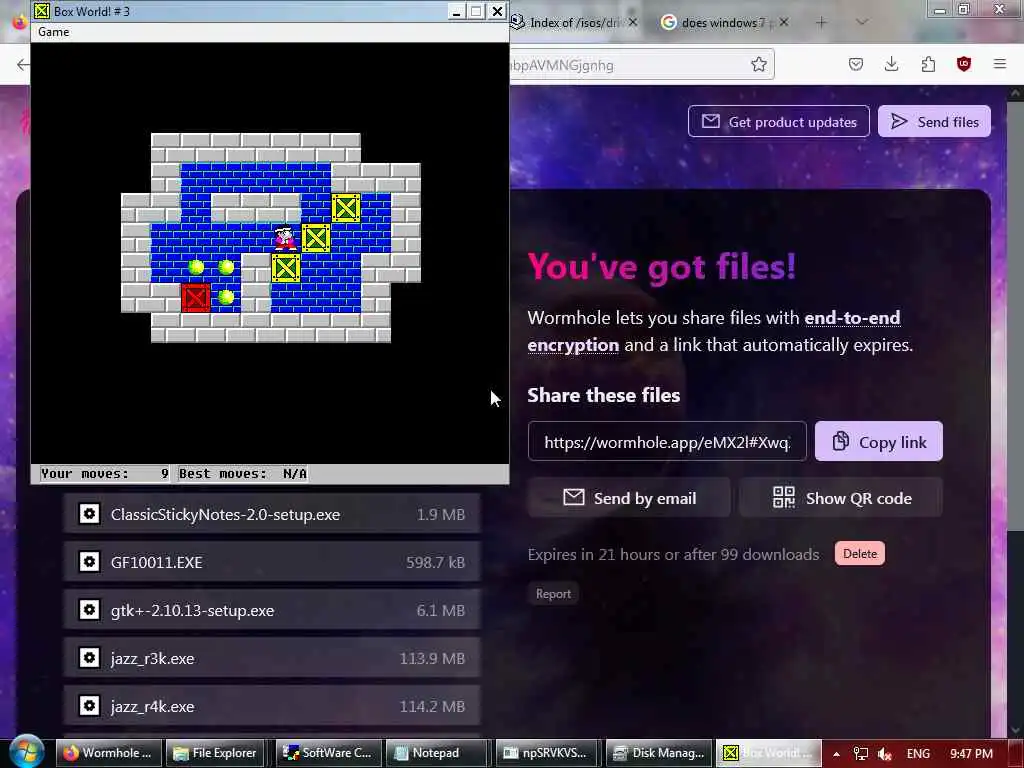
Task: Click the Send files button
Action: (934, 121)
